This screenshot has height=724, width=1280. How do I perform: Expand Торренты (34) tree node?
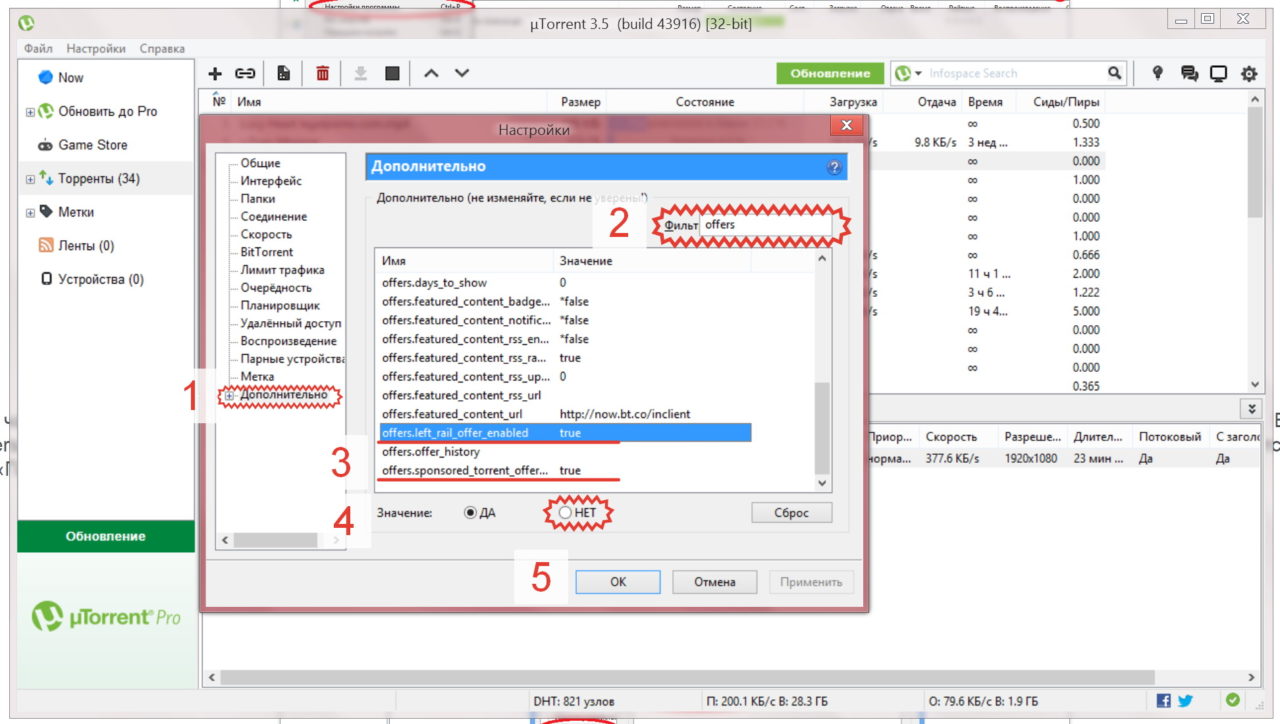[30, 180]
